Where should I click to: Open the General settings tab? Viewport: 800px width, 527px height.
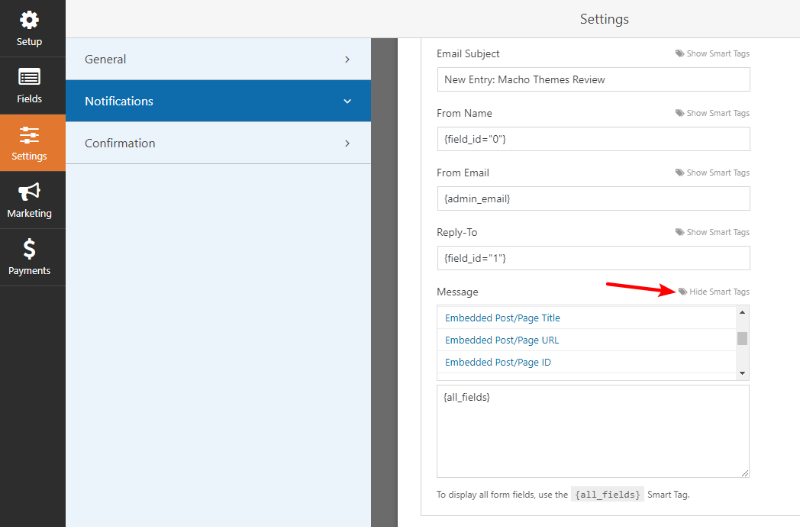pos(218,59)
